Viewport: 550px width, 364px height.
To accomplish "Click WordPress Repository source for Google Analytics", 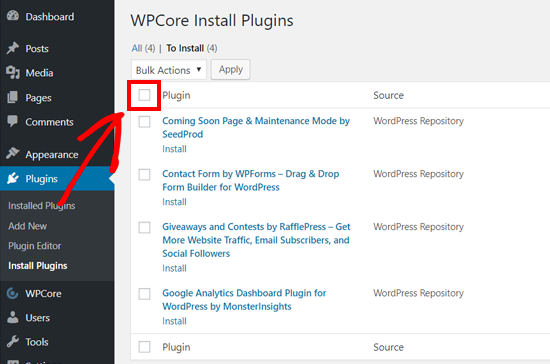I will (x=418, y=293).
